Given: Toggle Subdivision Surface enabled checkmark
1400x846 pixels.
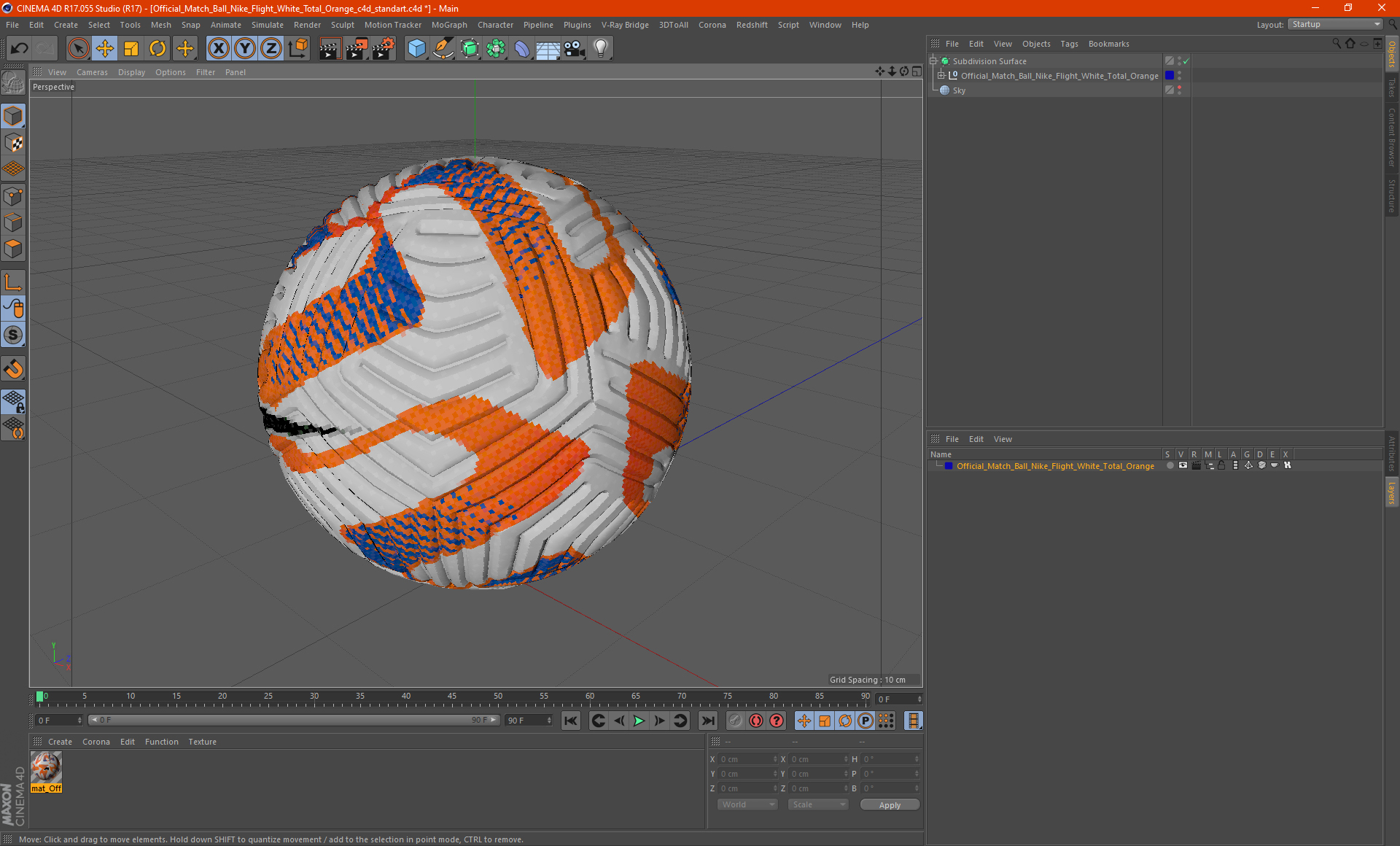Looking at the screenshot, I should 1186,61.
